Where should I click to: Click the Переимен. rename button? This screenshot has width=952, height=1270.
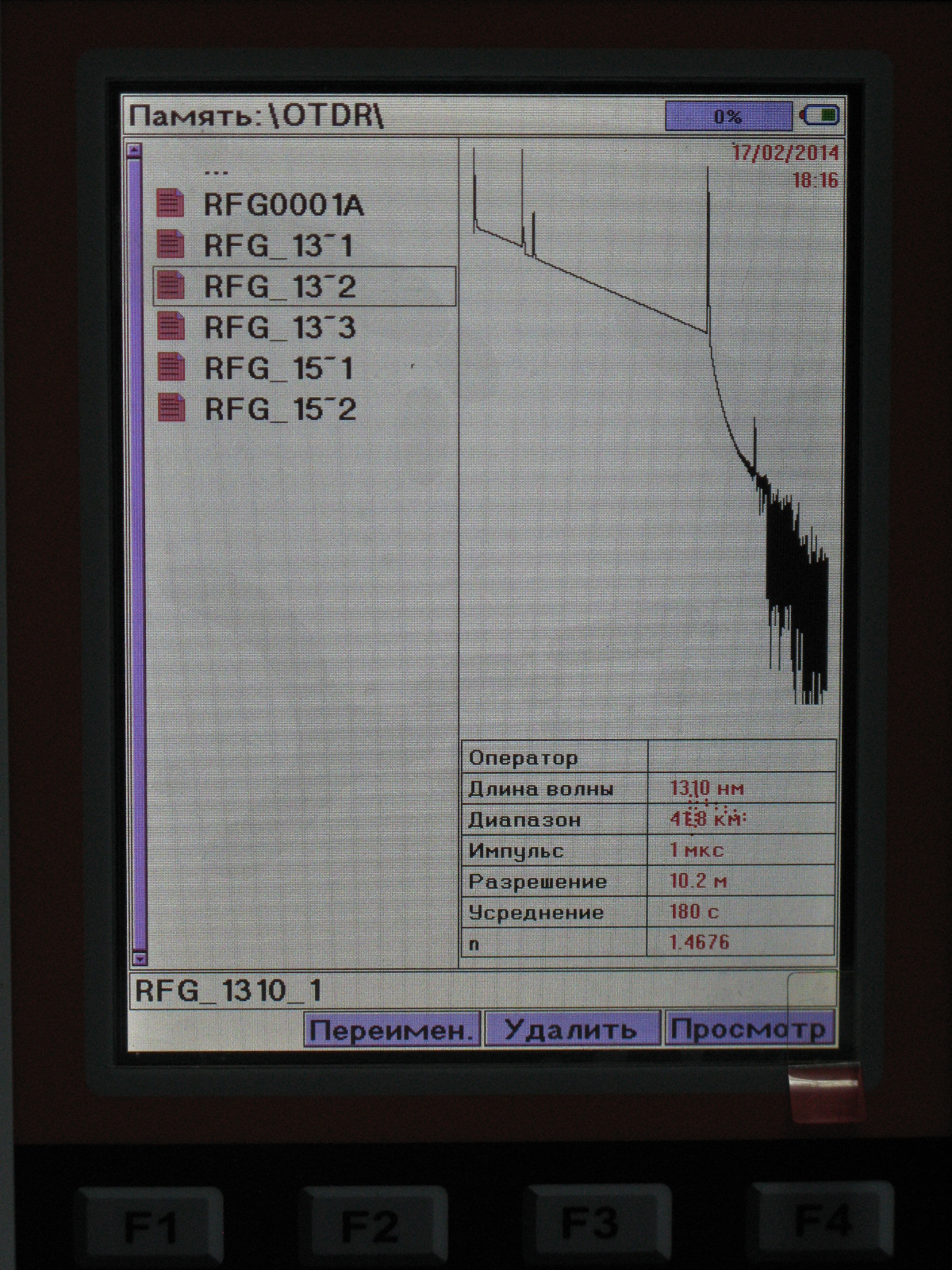(x=393, y=1029)
